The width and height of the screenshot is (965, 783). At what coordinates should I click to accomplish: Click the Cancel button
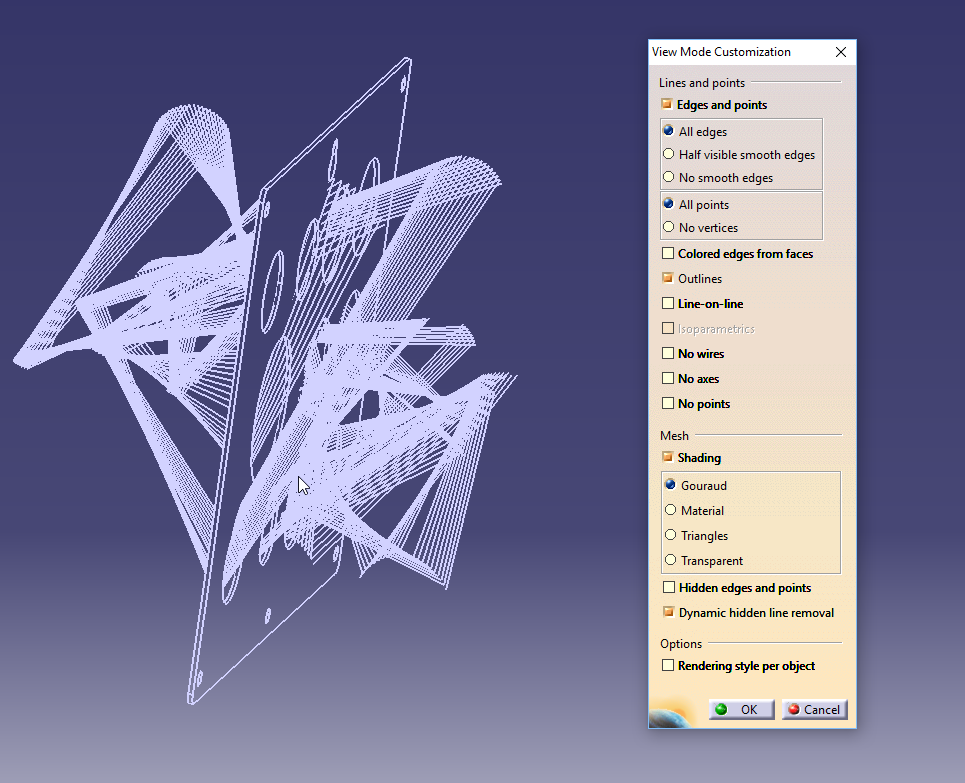click(815, 709)
